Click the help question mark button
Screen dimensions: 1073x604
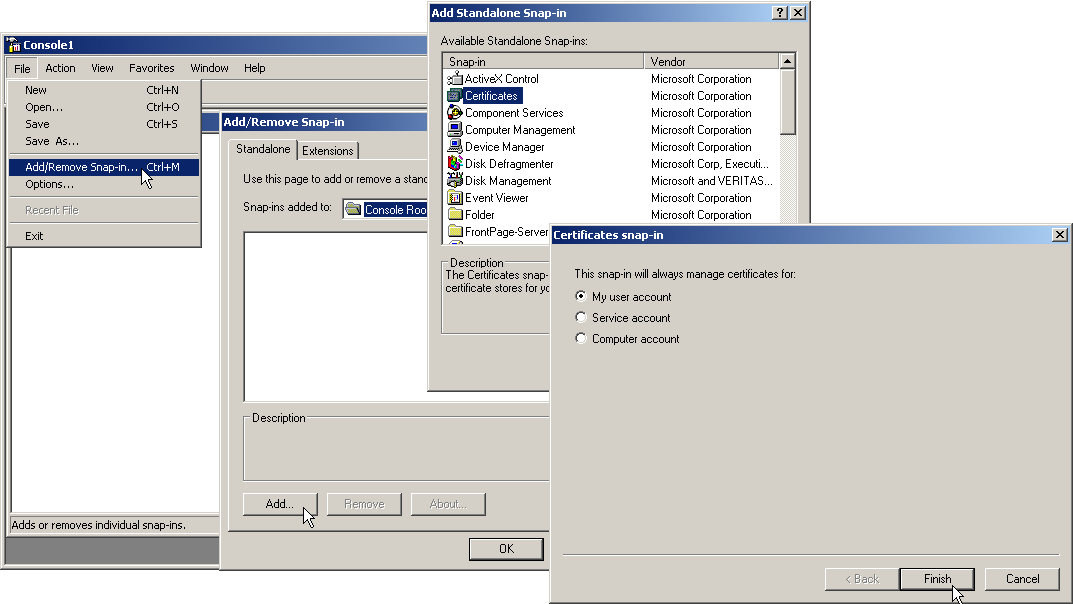(779, 13)
